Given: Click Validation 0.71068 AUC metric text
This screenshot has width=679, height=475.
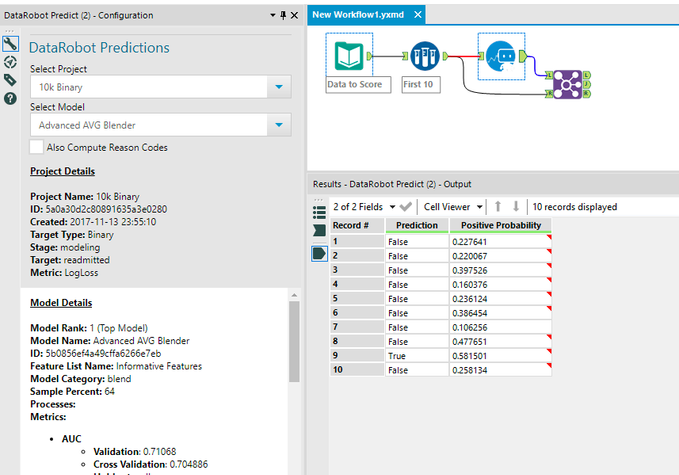Looking at the screenshot, I should point(135,452).
